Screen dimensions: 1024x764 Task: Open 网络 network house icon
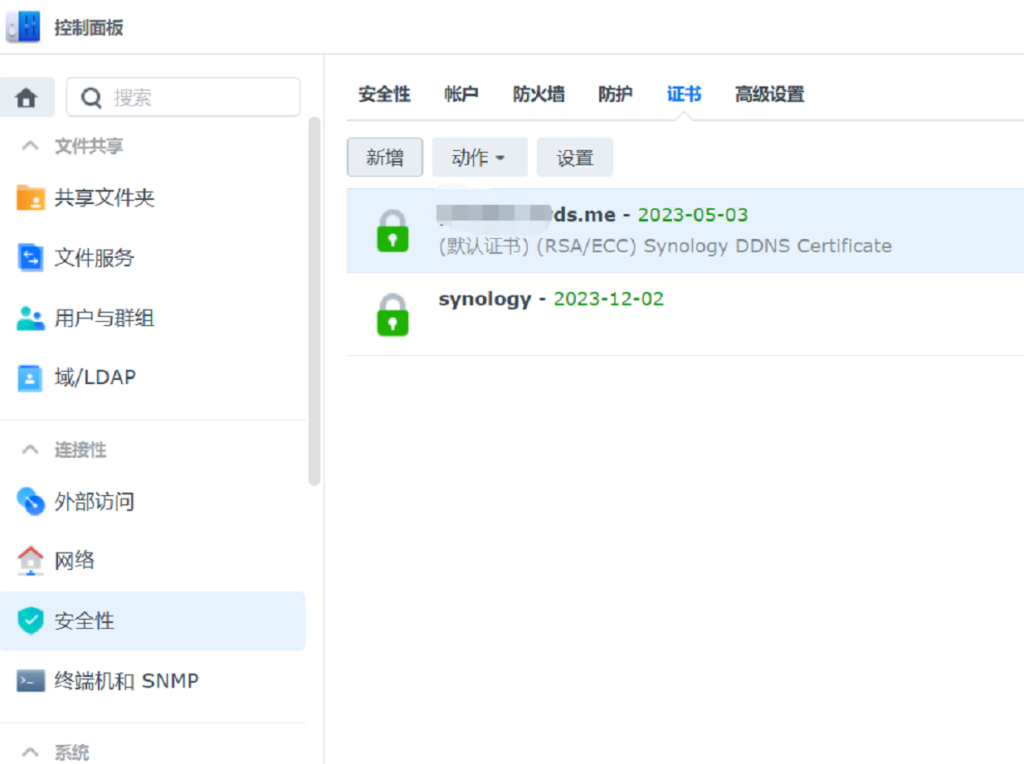coord(31,560)
